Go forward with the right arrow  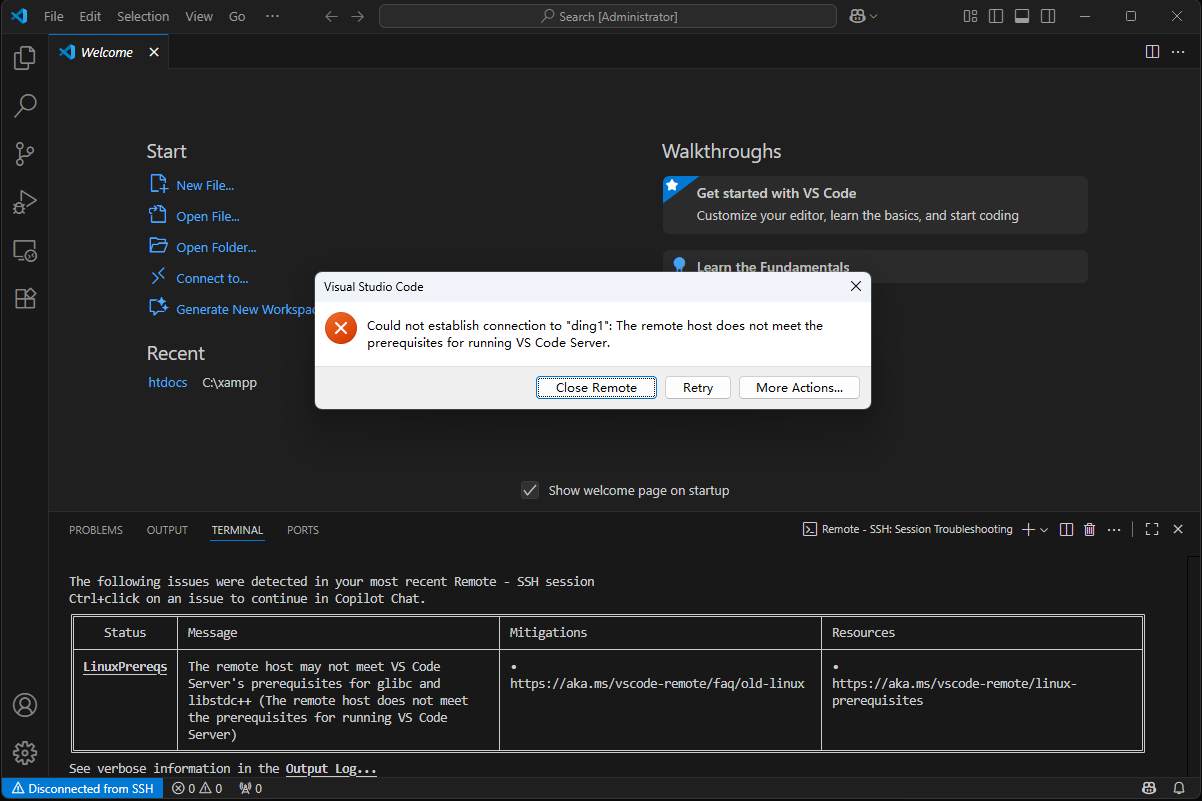tap(358, 16)
